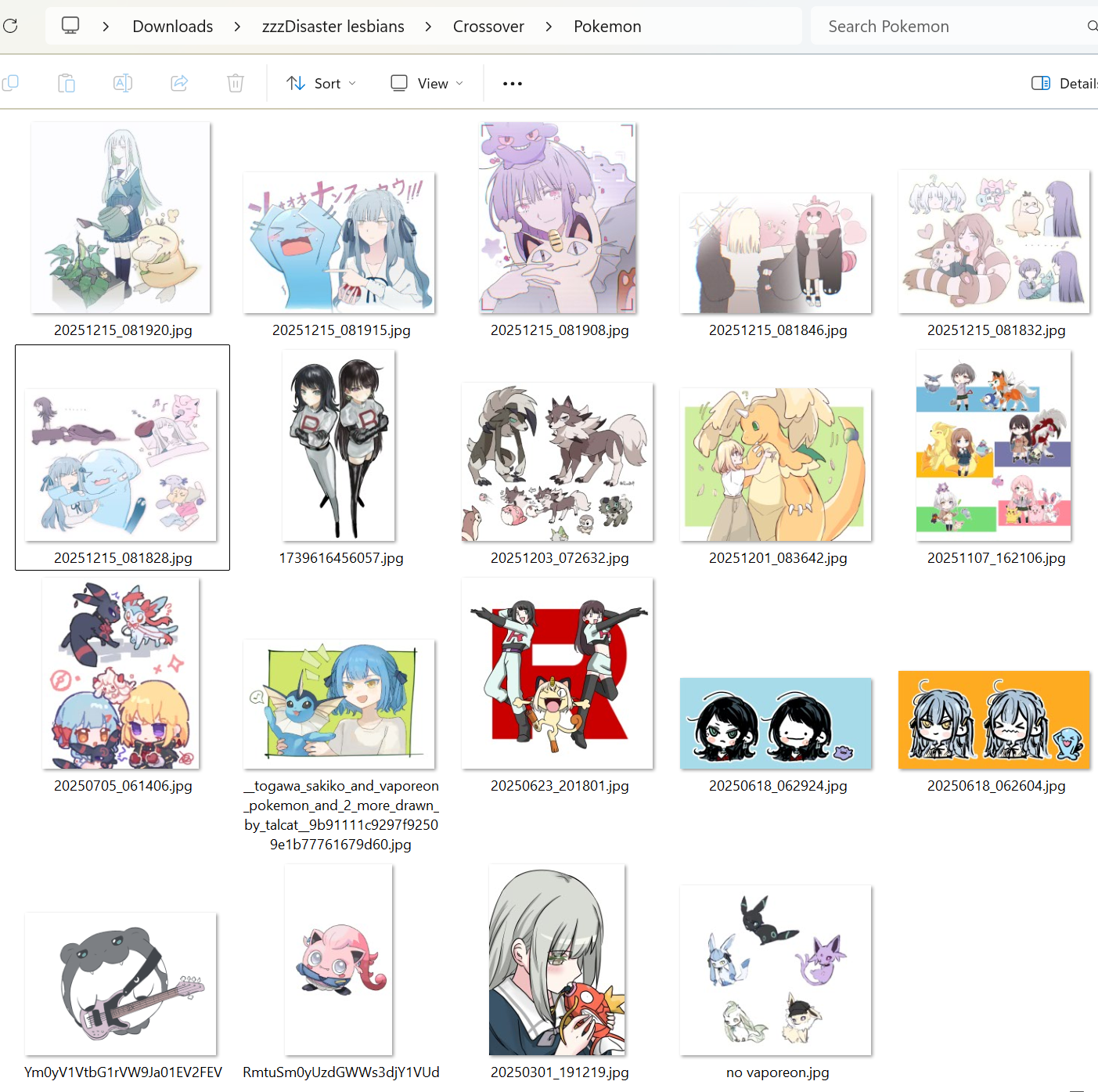Open the View dropdown

427,84
